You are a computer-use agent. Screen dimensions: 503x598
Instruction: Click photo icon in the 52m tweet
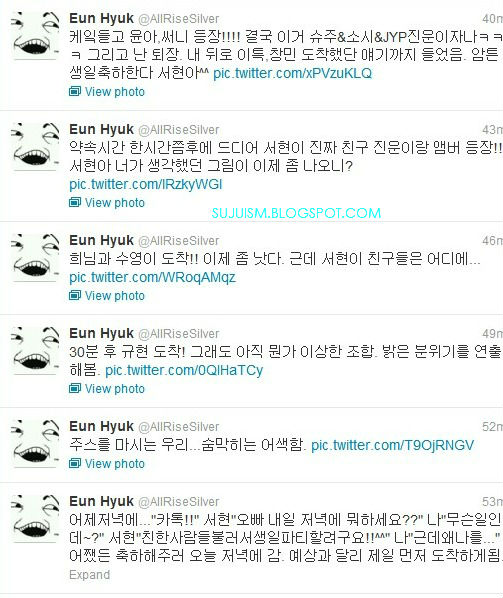point(75,464)
